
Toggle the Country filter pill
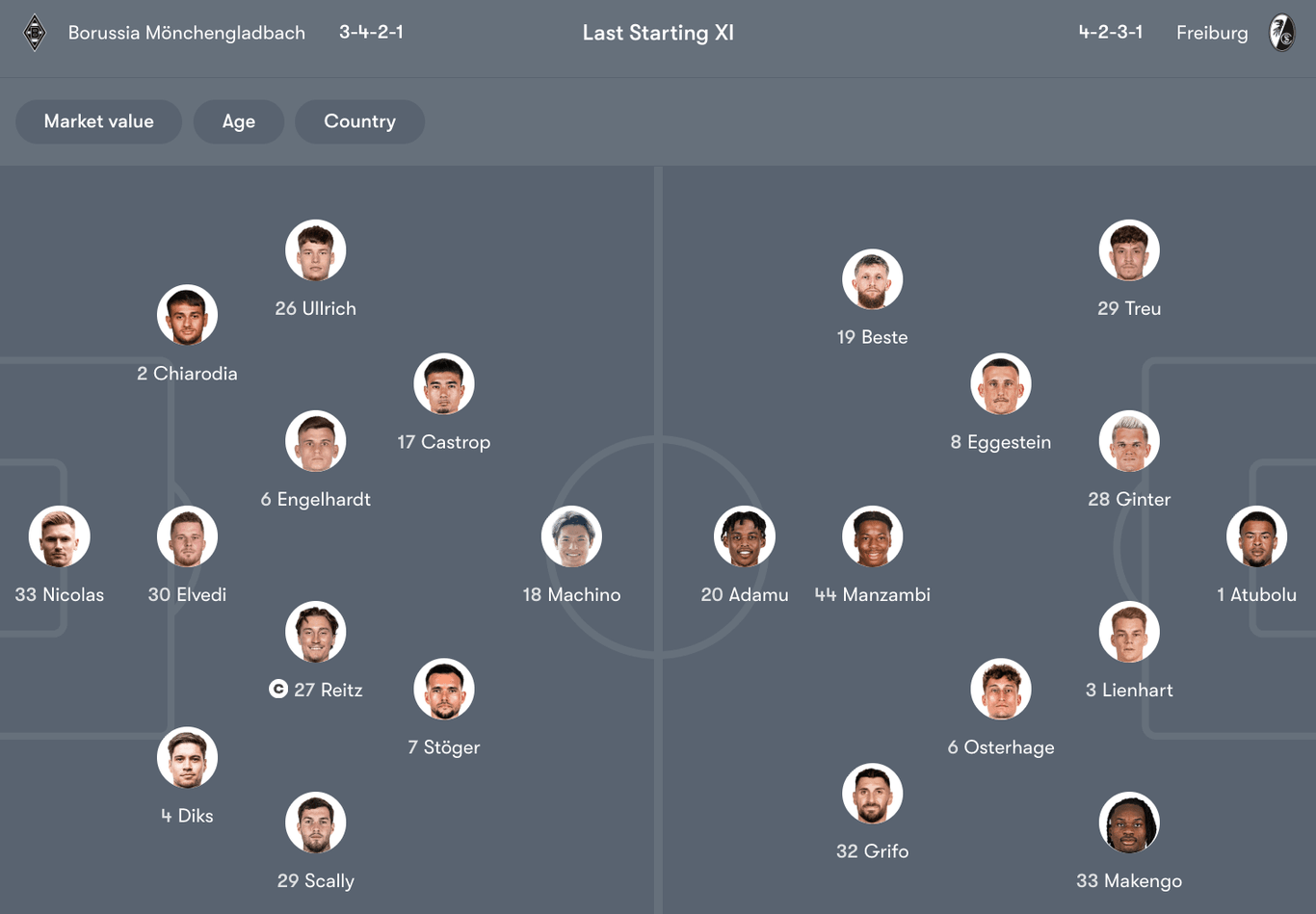359,121
